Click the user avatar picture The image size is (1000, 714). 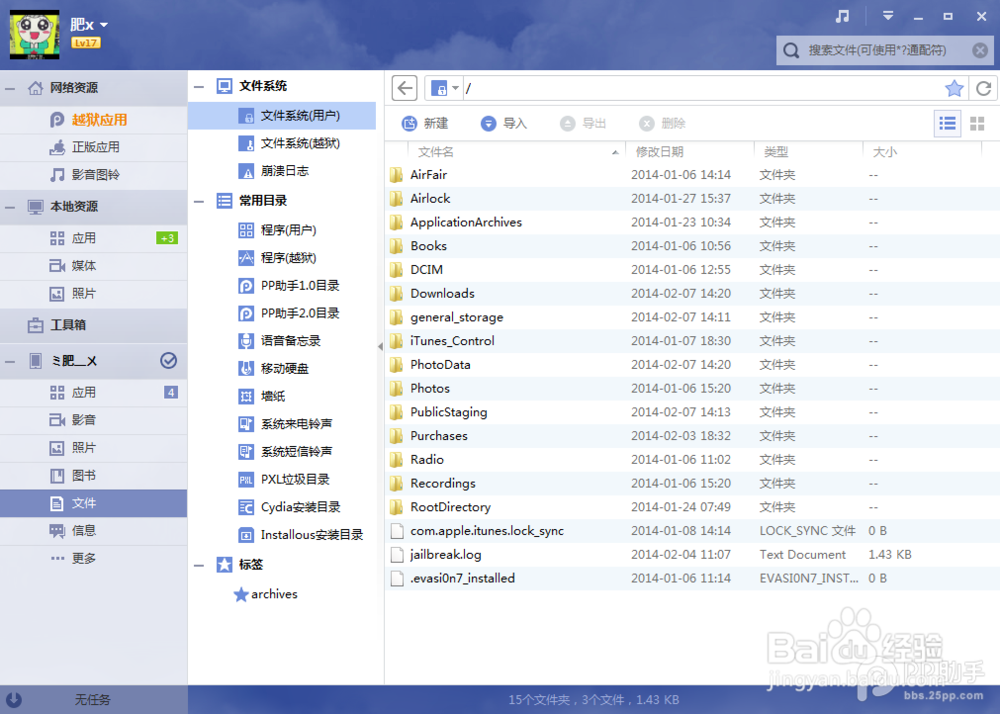click(34, 34)
